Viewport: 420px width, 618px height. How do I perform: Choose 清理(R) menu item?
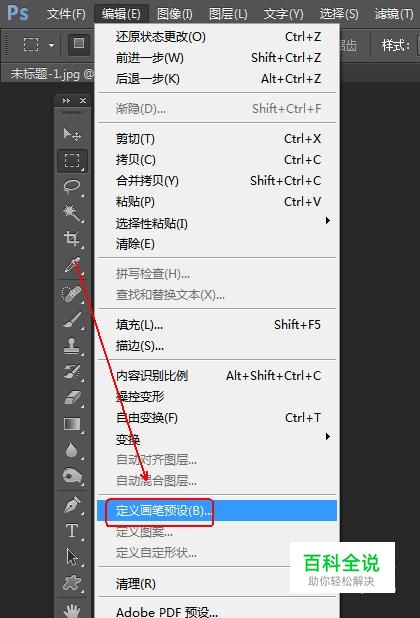tap(217, 583)
